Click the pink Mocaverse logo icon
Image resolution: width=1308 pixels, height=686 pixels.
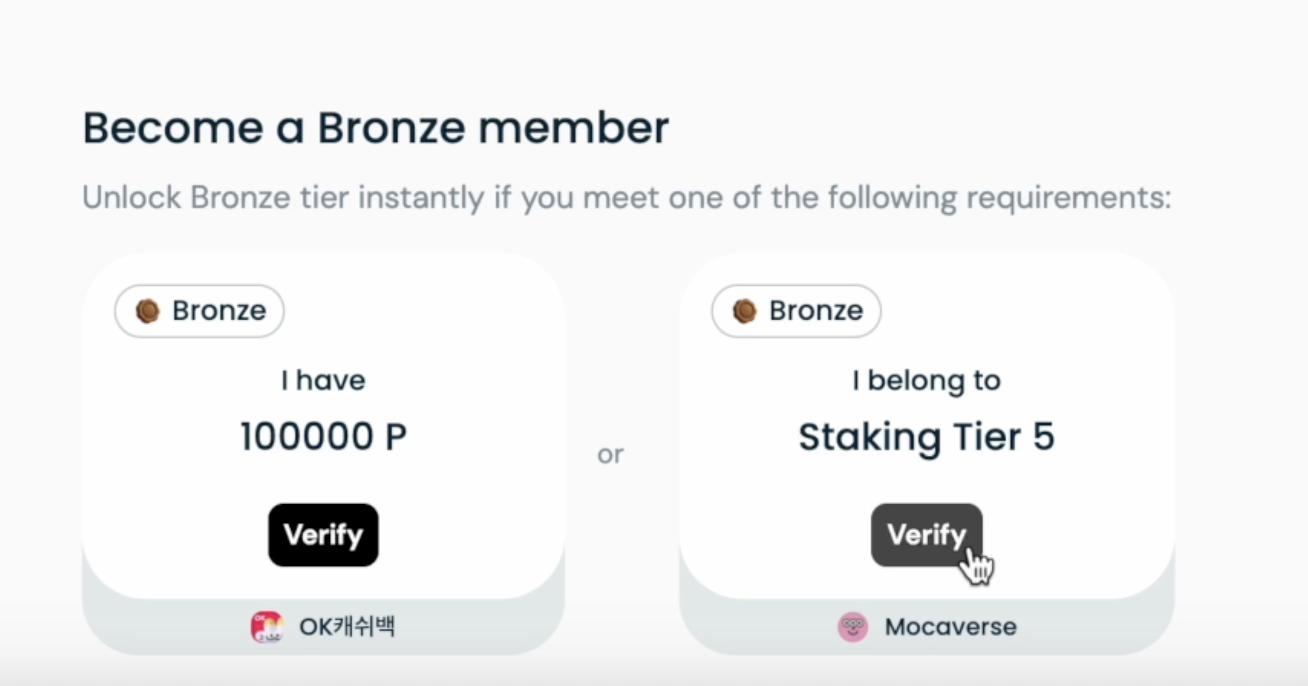[x=852, y=627]
